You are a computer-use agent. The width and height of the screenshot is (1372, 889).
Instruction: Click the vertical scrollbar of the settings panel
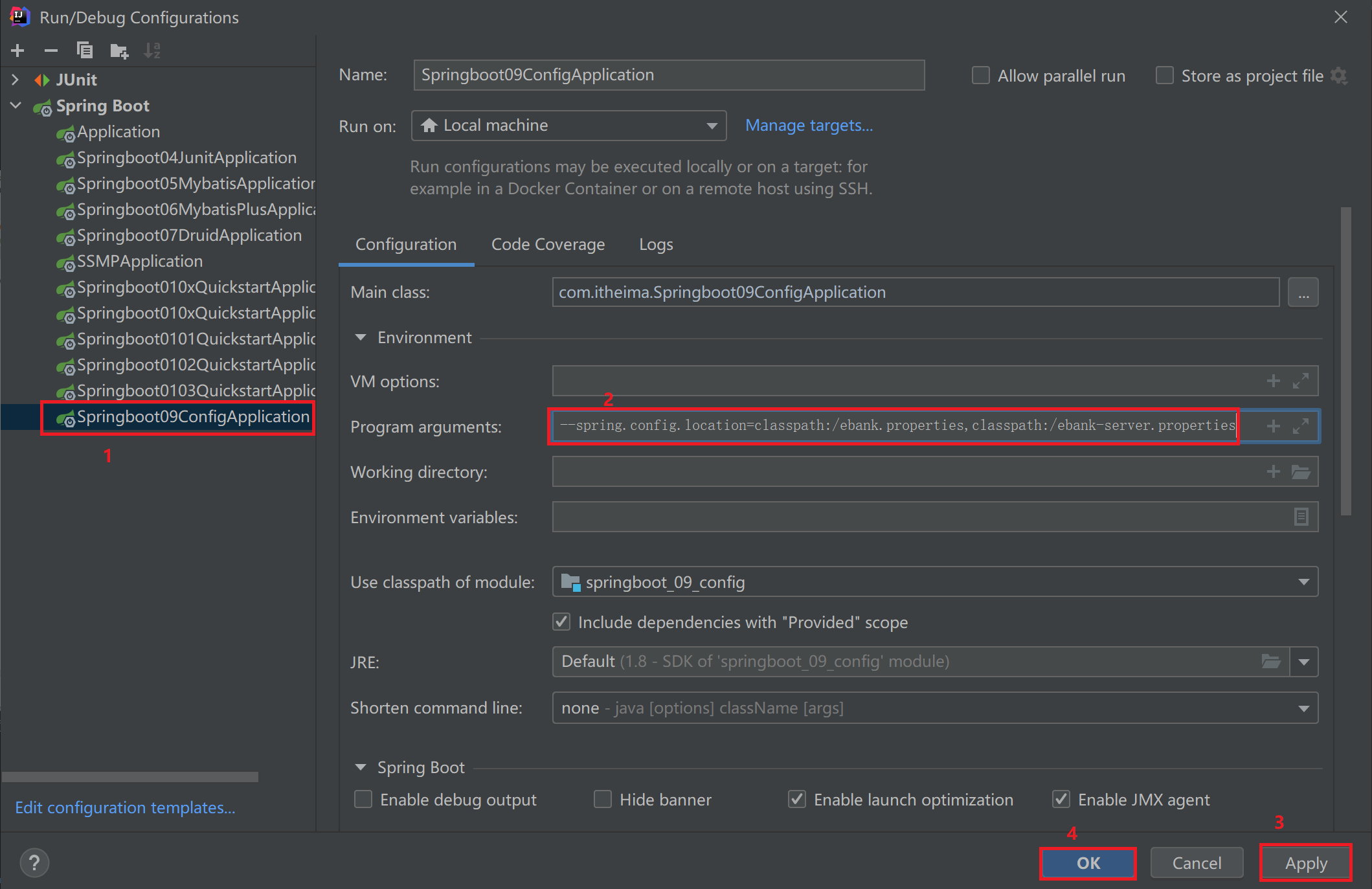coord(1346,361)
